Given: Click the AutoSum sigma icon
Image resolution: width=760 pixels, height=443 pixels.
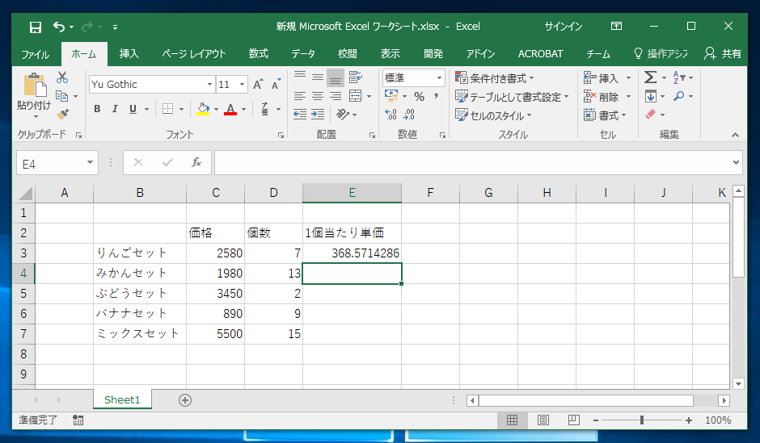Looking at the screenshot, I should click(x=651, y=77).
